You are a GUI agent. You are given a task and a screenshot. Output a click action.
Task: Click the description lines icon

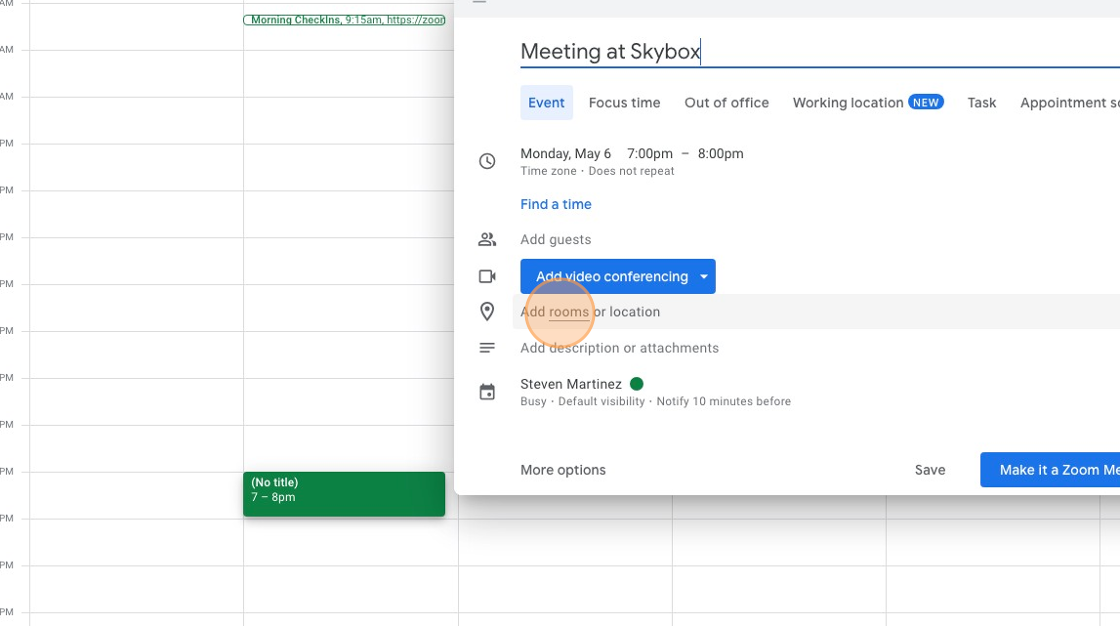tap(487, 348)
